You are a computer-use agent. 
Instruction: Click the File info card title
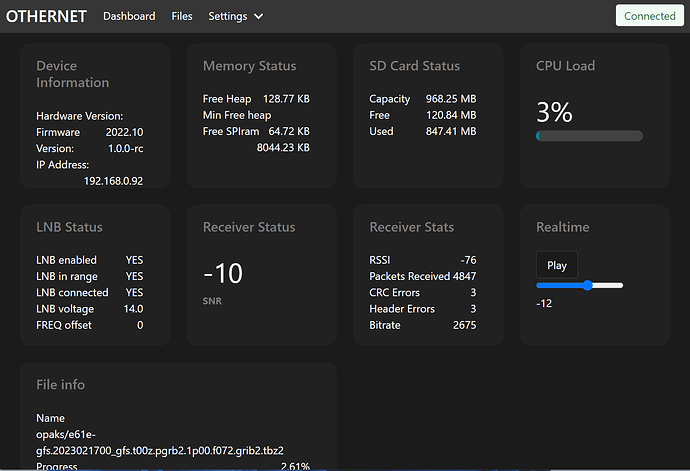[60, 384]
